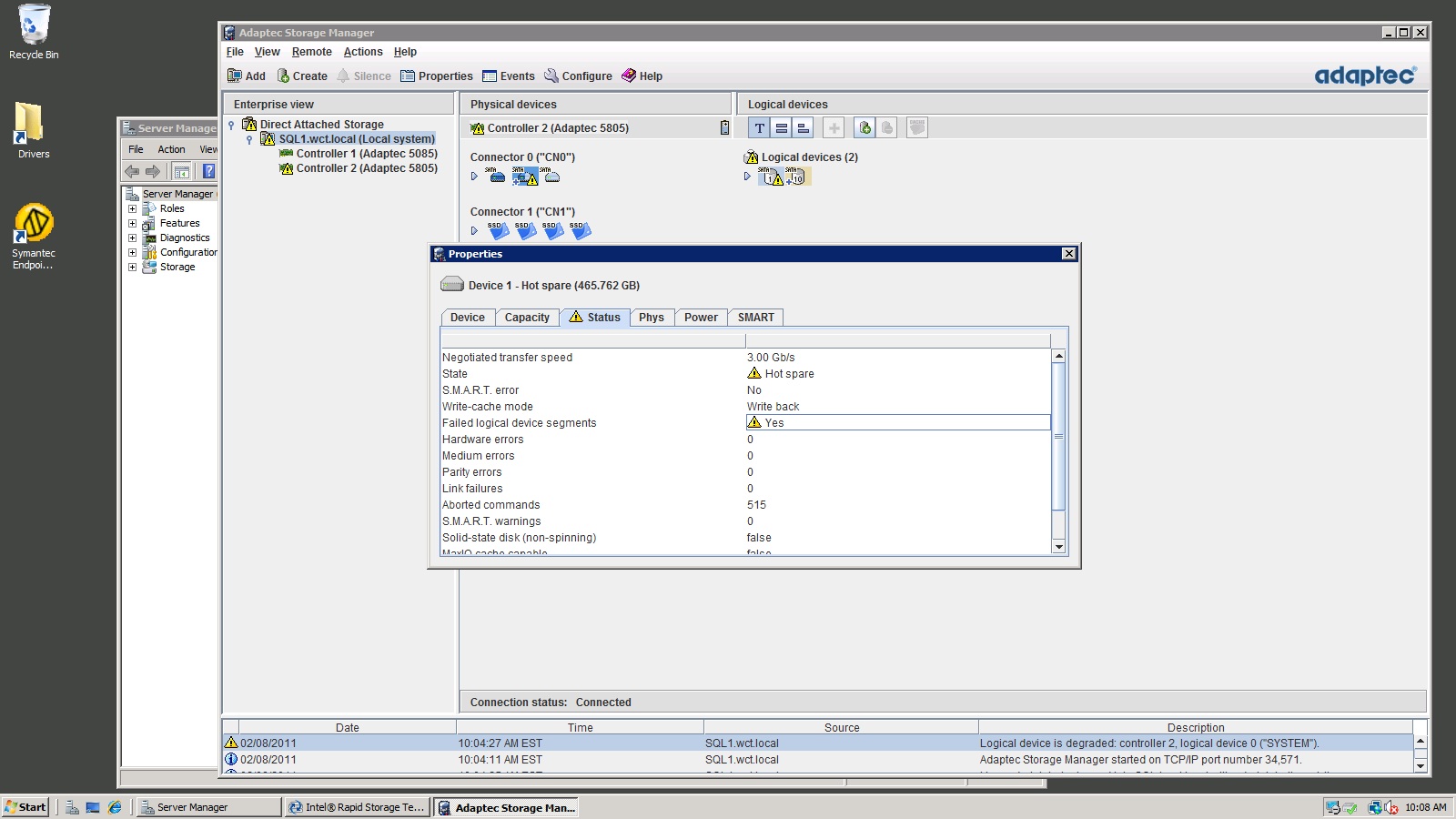Open the Recycle Bin
This screenshot has height=819, width=1456.
point(33,32)
